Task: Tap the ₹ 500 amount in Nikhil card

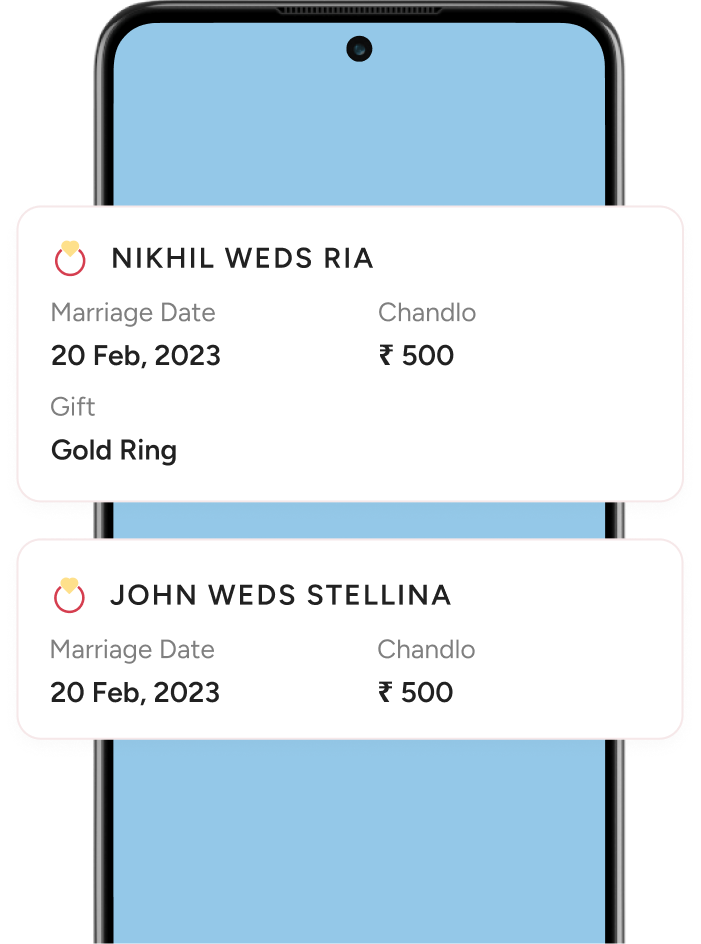Action: click(416, 355)
